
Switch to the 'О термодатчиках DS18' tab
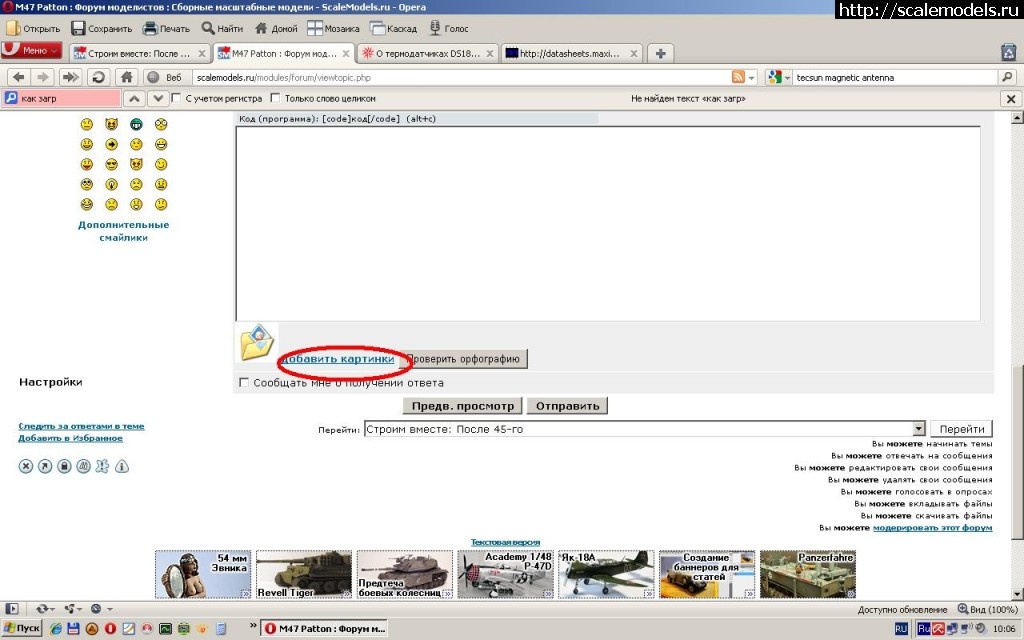click(x=427, y=53)
